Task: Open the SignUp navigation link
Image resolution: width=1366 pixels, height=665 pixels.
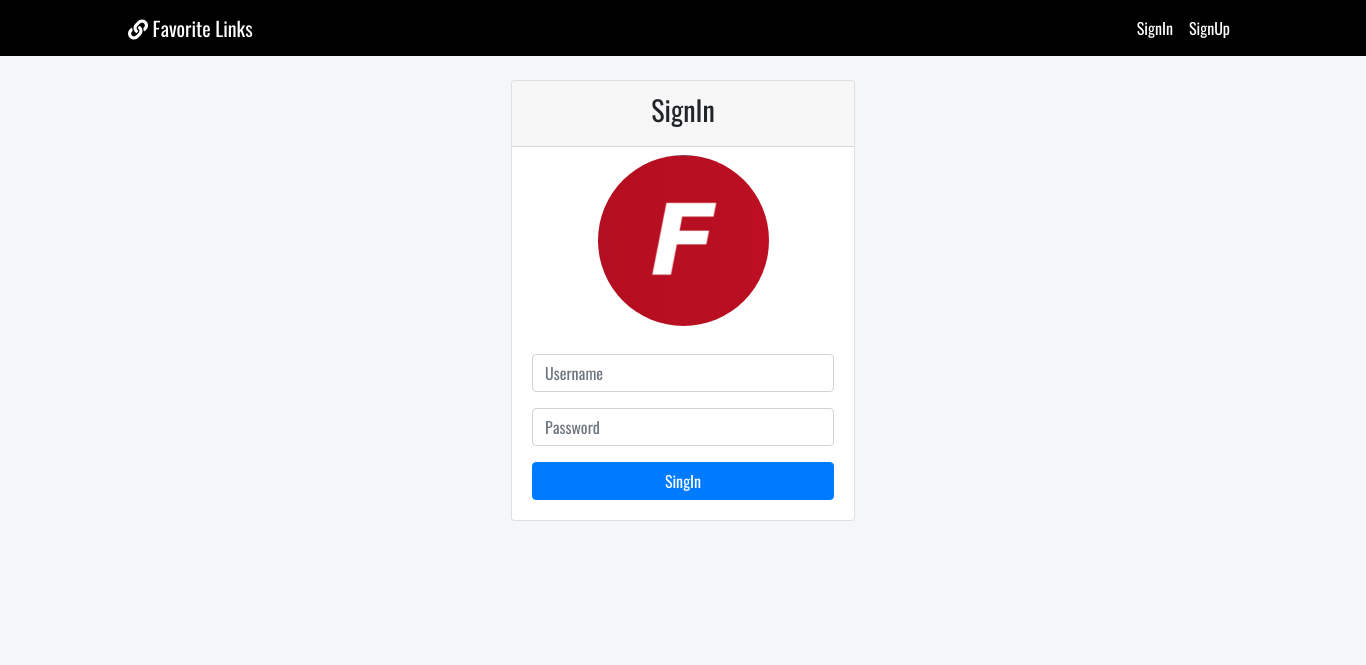Action: tap(1209, 28)
